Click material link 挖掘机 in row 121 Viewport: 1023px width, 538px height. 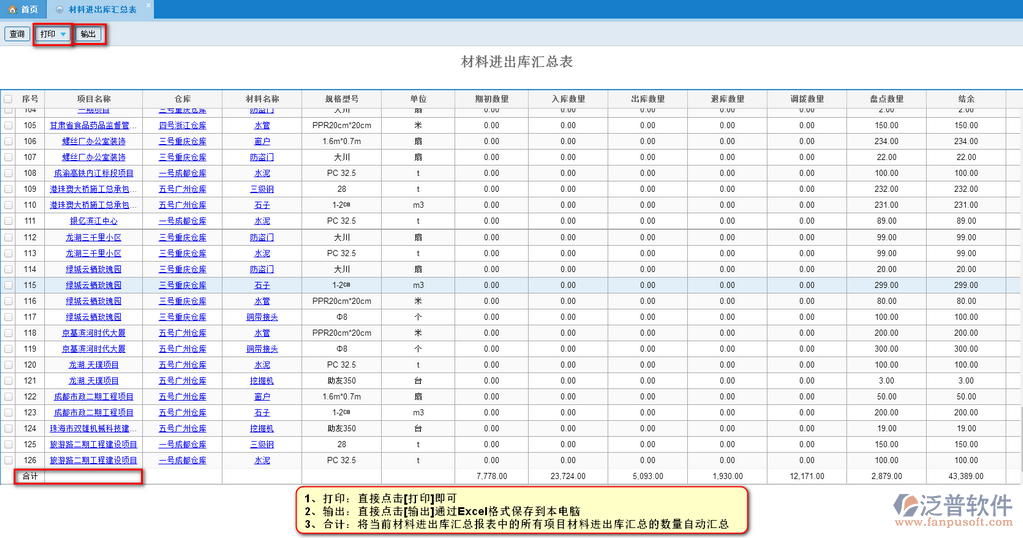(x=262, y=381)
